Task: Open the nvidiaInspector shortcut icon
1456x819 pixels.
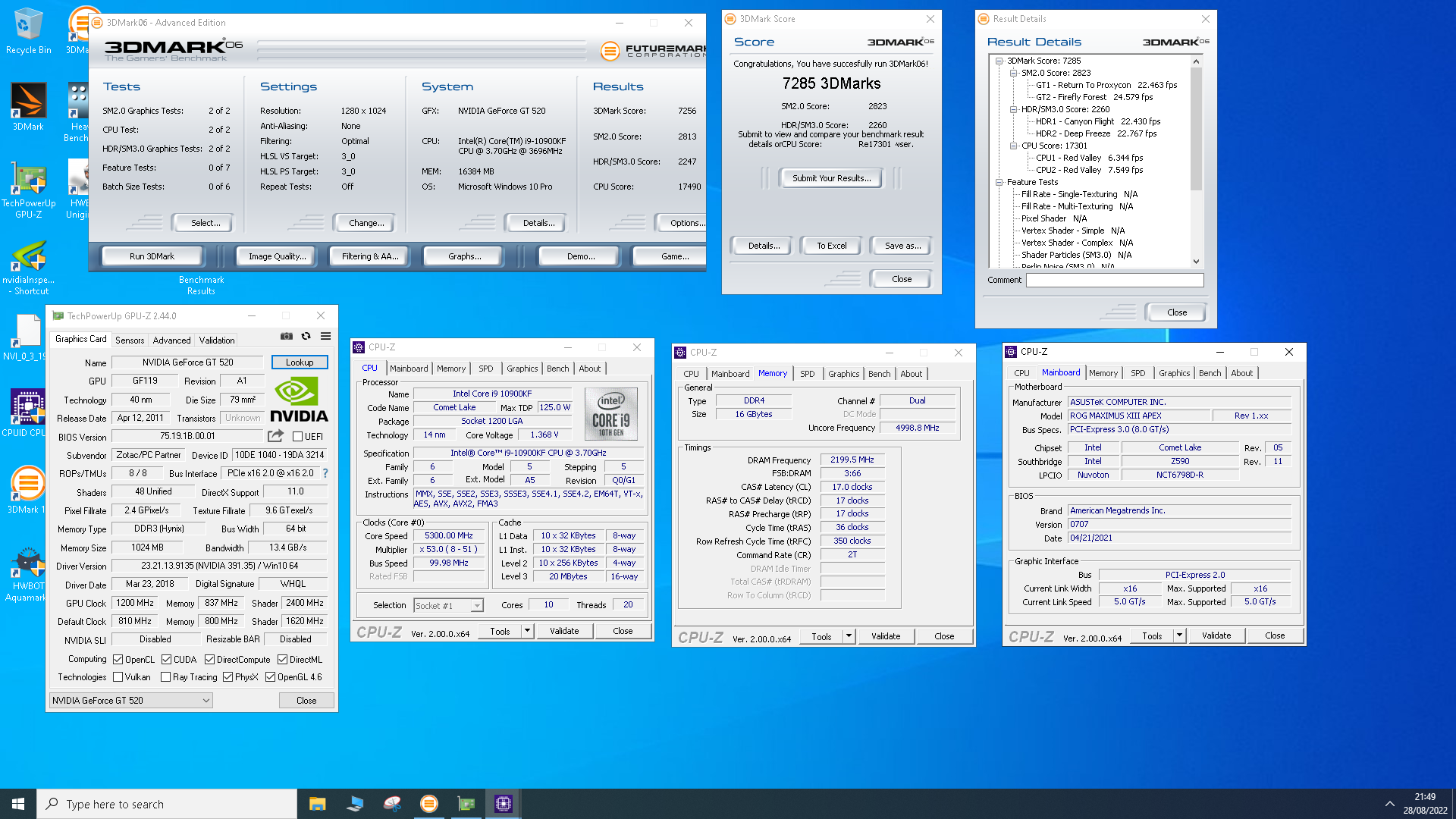Action: [29, 268]
